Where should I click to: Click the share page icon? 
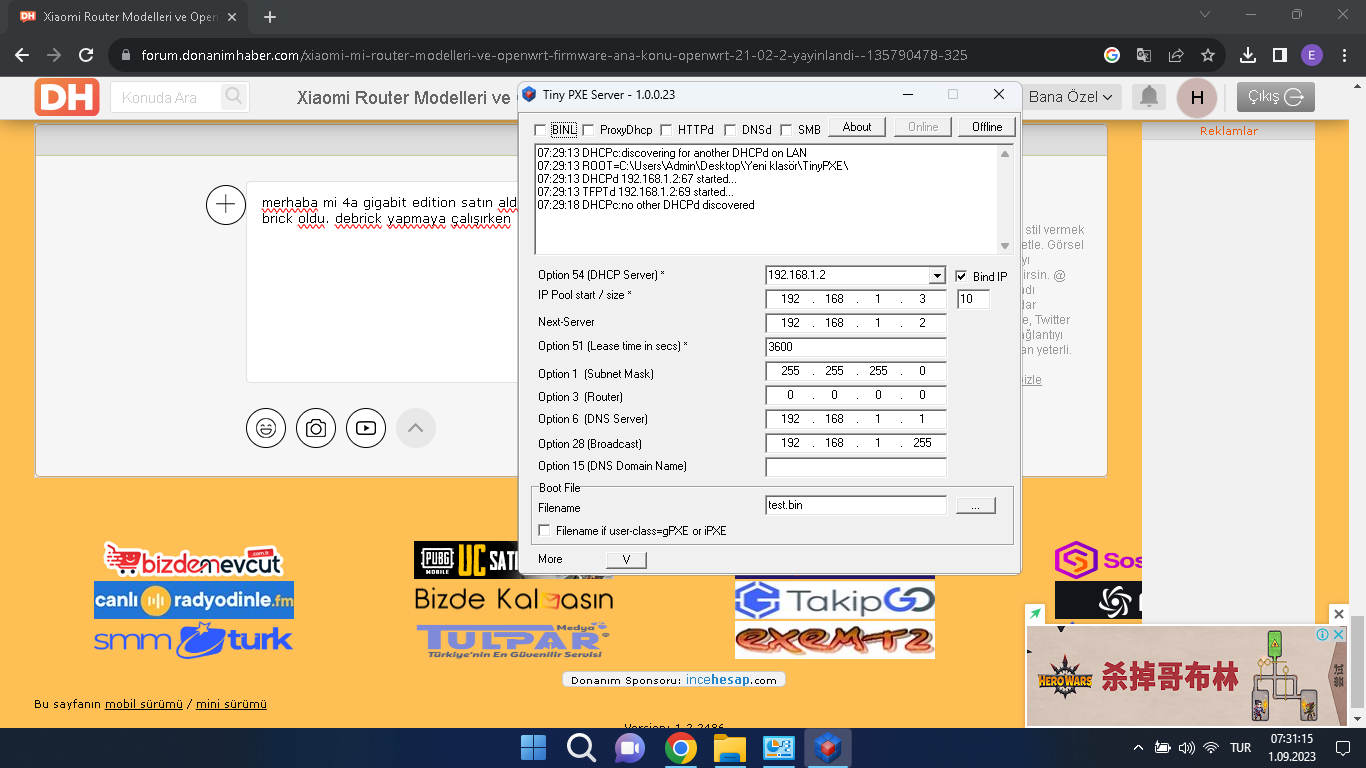pyautogui.click(x=1176, y=55)
